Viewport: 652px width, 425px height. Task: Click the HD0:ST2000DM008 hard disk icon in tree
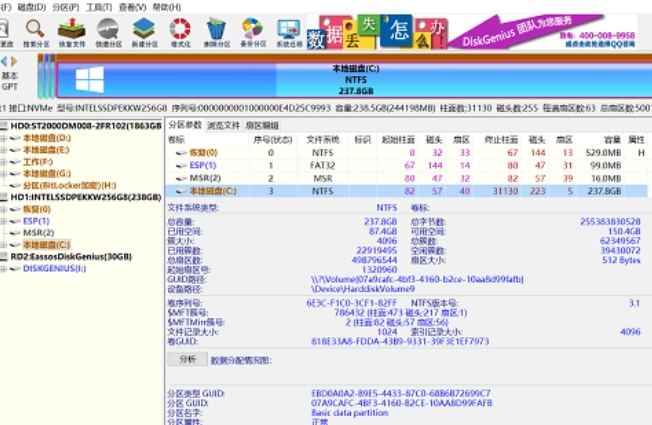point(4,126)
